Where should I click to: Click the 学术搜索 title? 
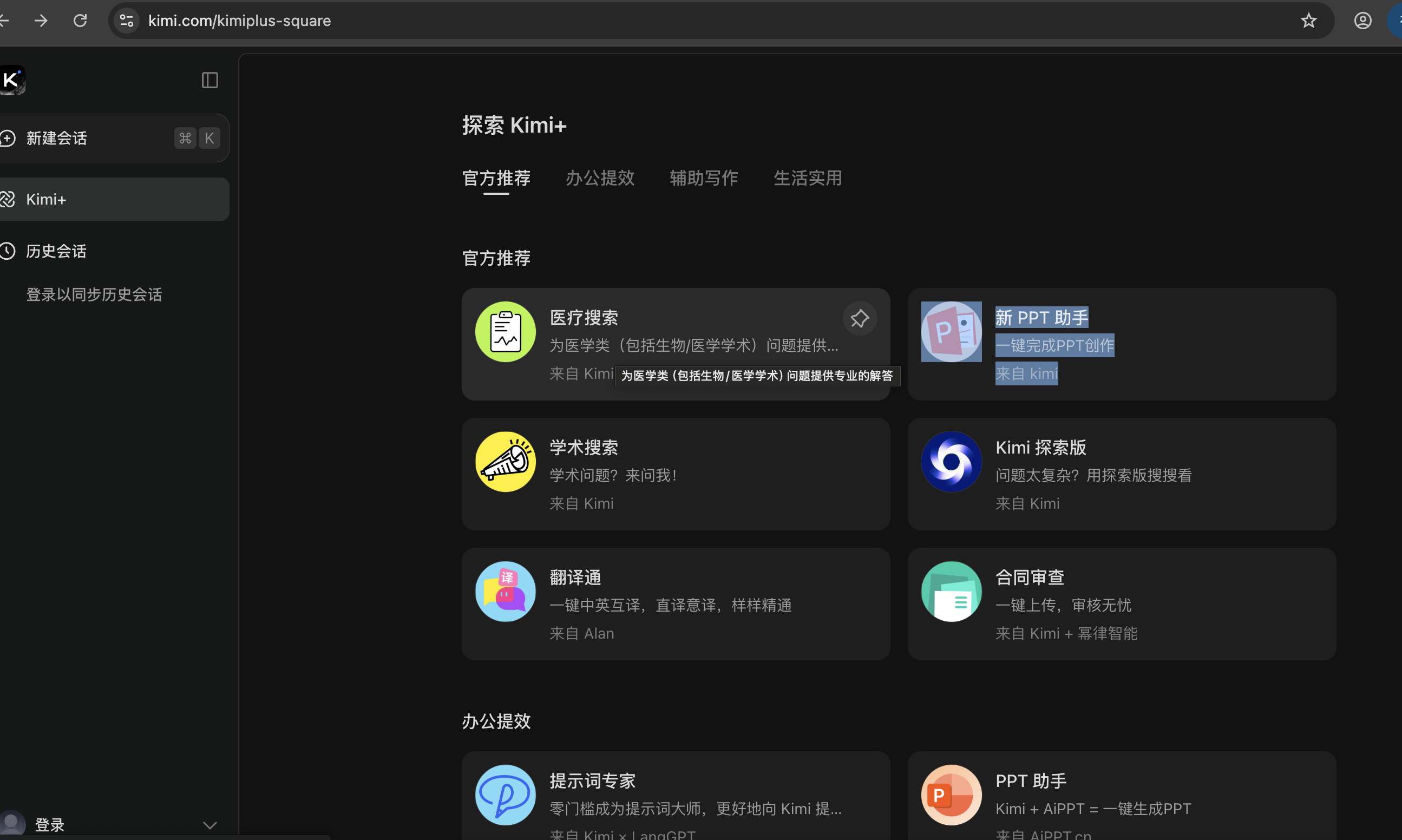click(x=584, y=448)
